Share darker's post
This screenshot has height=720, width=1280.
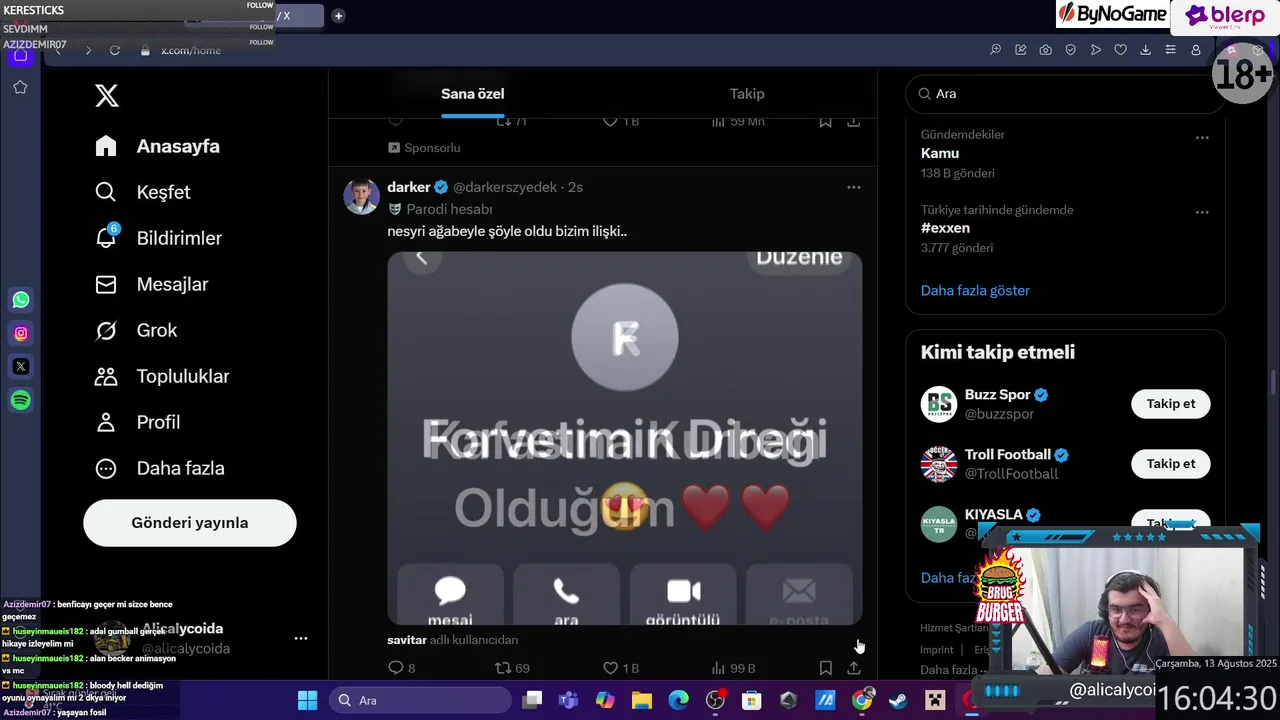click(853, 668)
